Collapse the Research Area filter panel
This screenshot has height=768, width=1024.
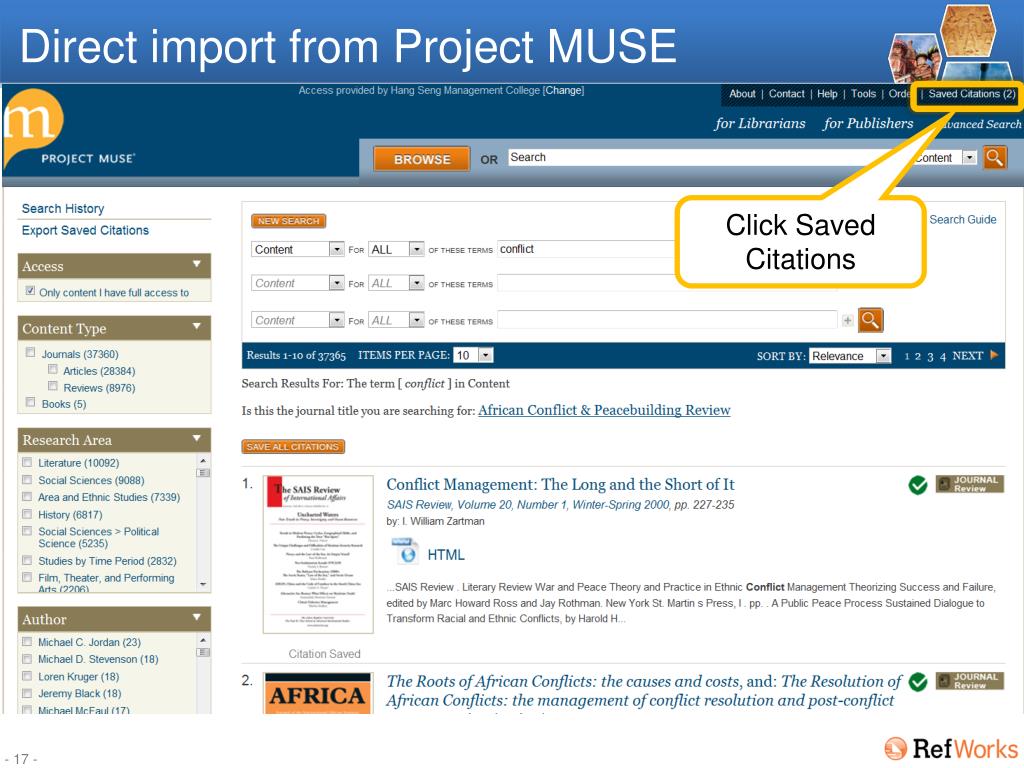pos(197,438)
